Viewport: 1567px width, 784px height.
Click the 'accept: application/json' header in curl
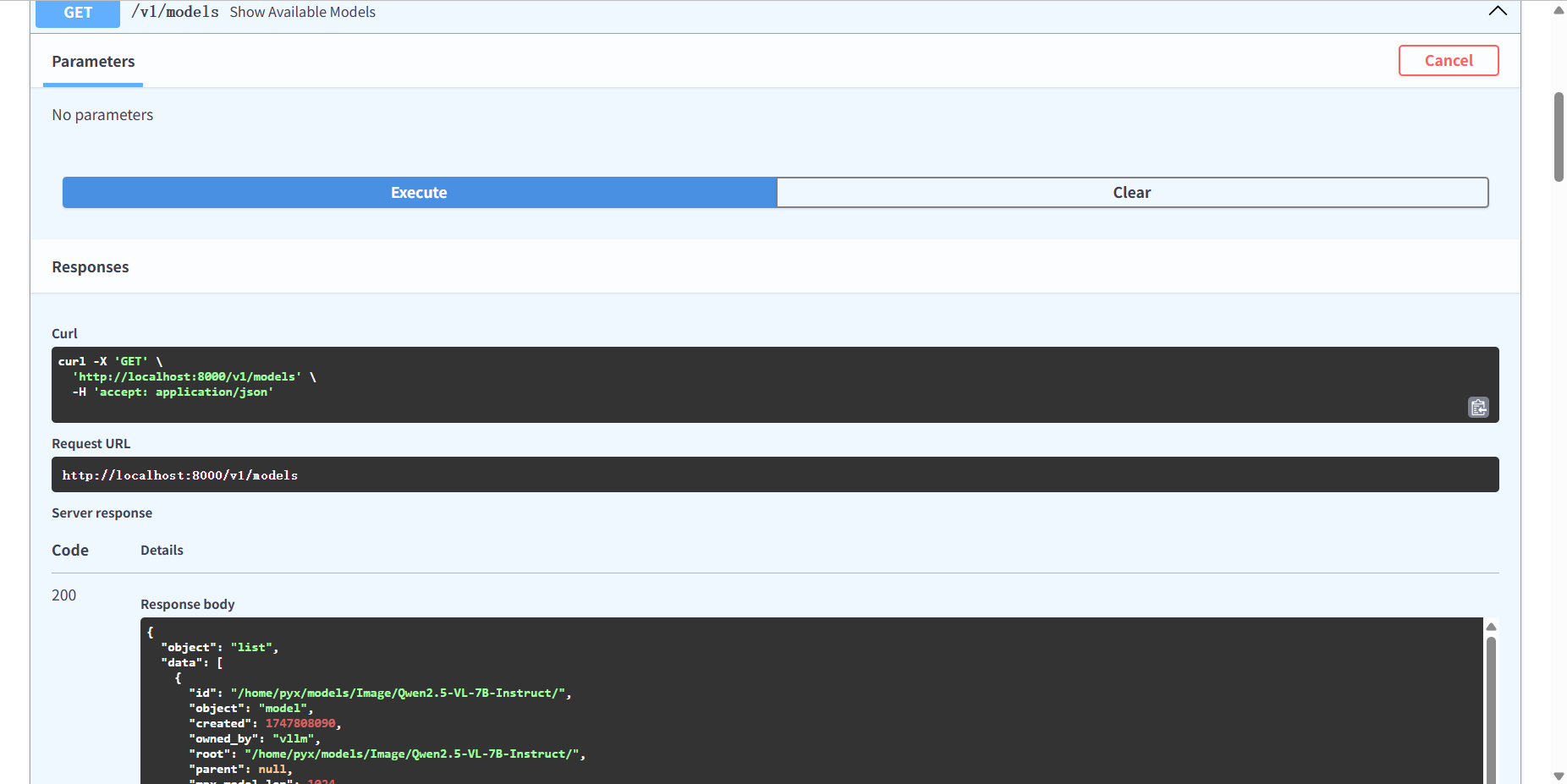(184, 392)
